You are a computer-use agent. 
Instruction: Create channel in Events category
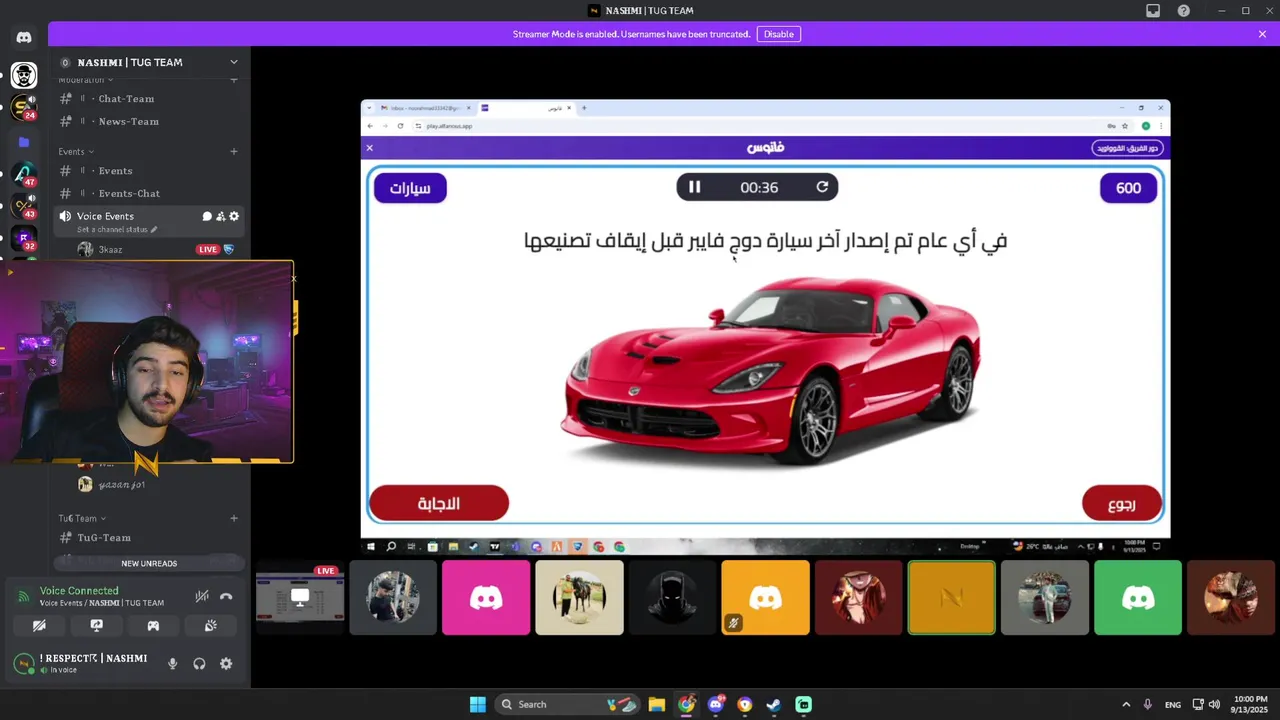[234, 152]
